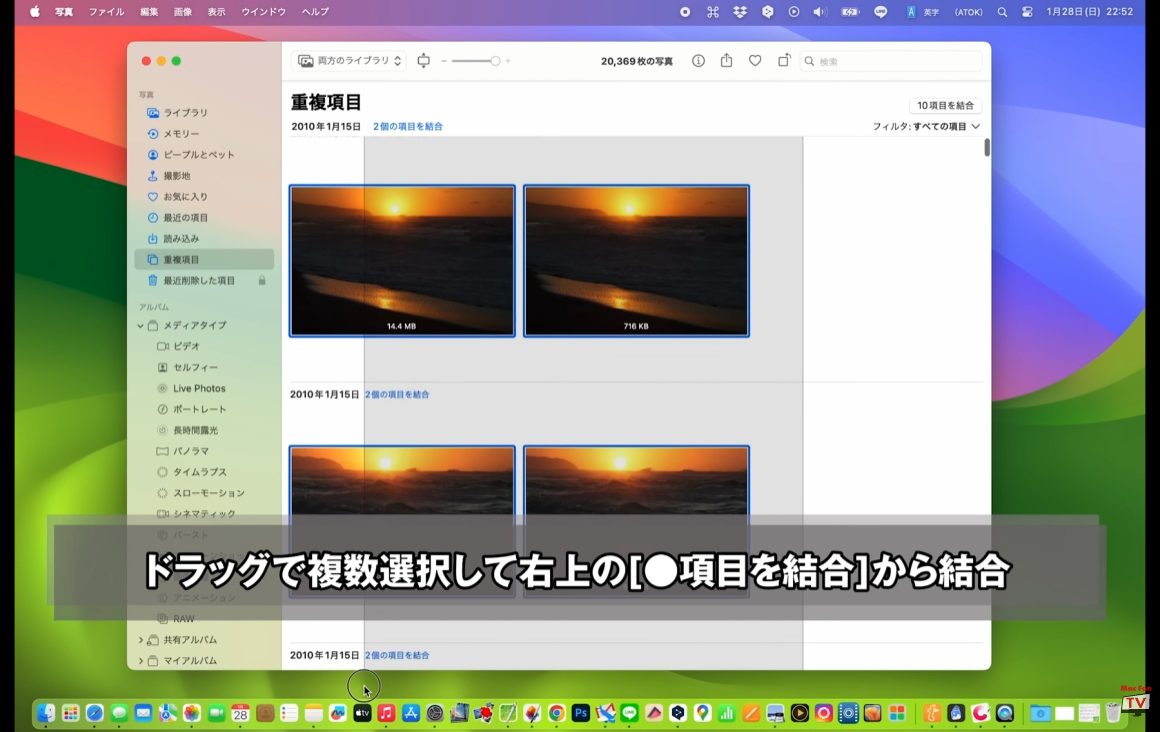Open the フィルタ: すべての項目 dropdown
This screenshot has height=732, width=1160.
[926, 127]
